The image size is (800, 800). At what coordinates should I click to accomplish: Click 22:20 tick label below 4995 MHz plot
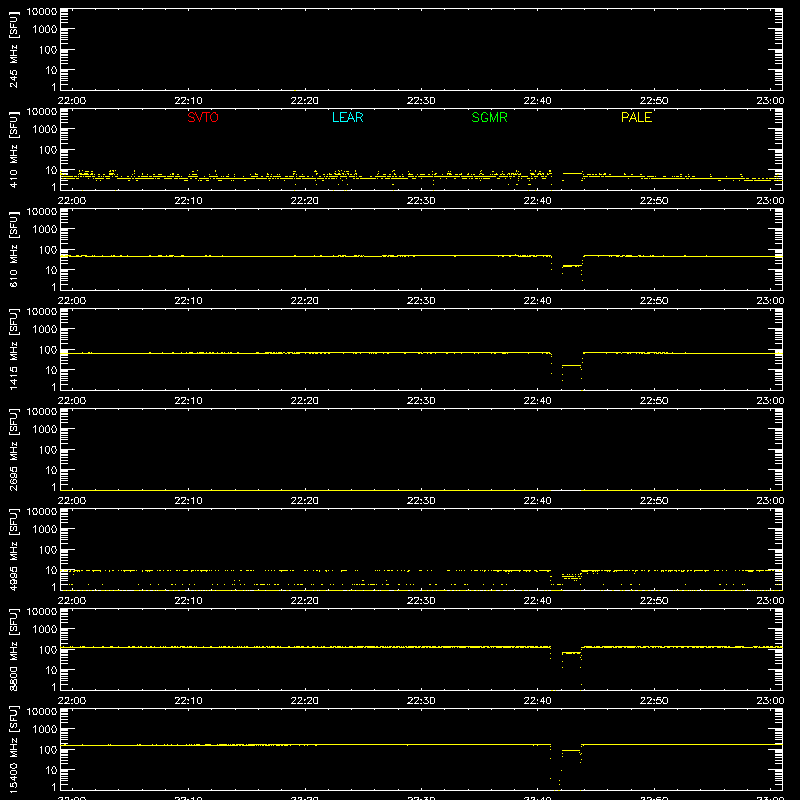305,601
